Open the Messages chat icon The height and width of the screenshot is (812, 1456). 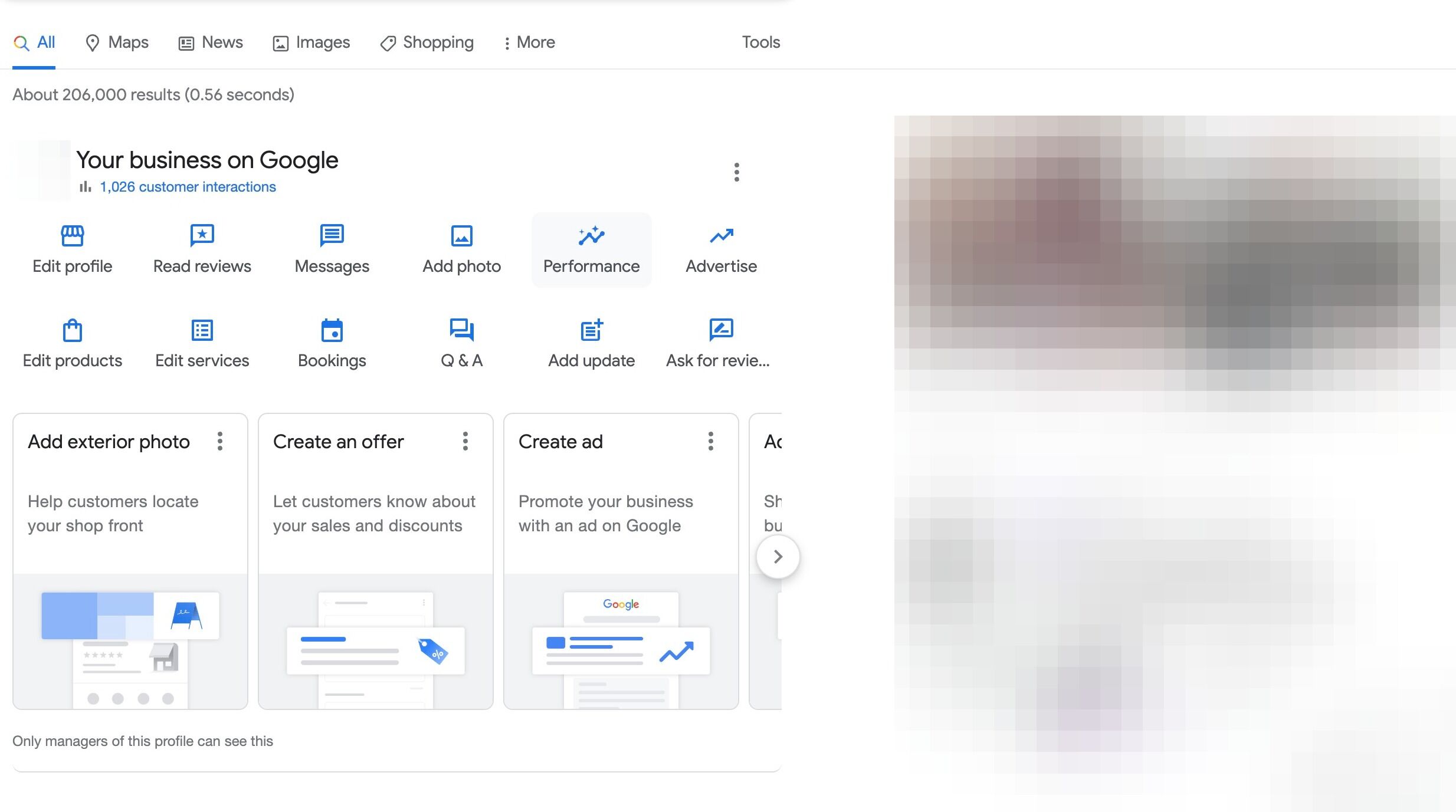(332, 236)
